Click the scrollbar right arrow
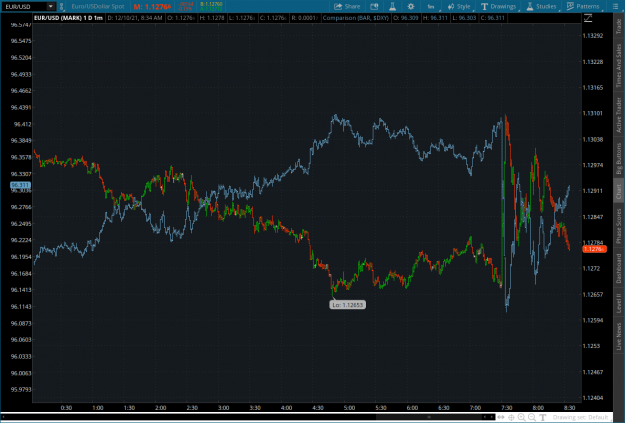 click(x=492, y=417)
